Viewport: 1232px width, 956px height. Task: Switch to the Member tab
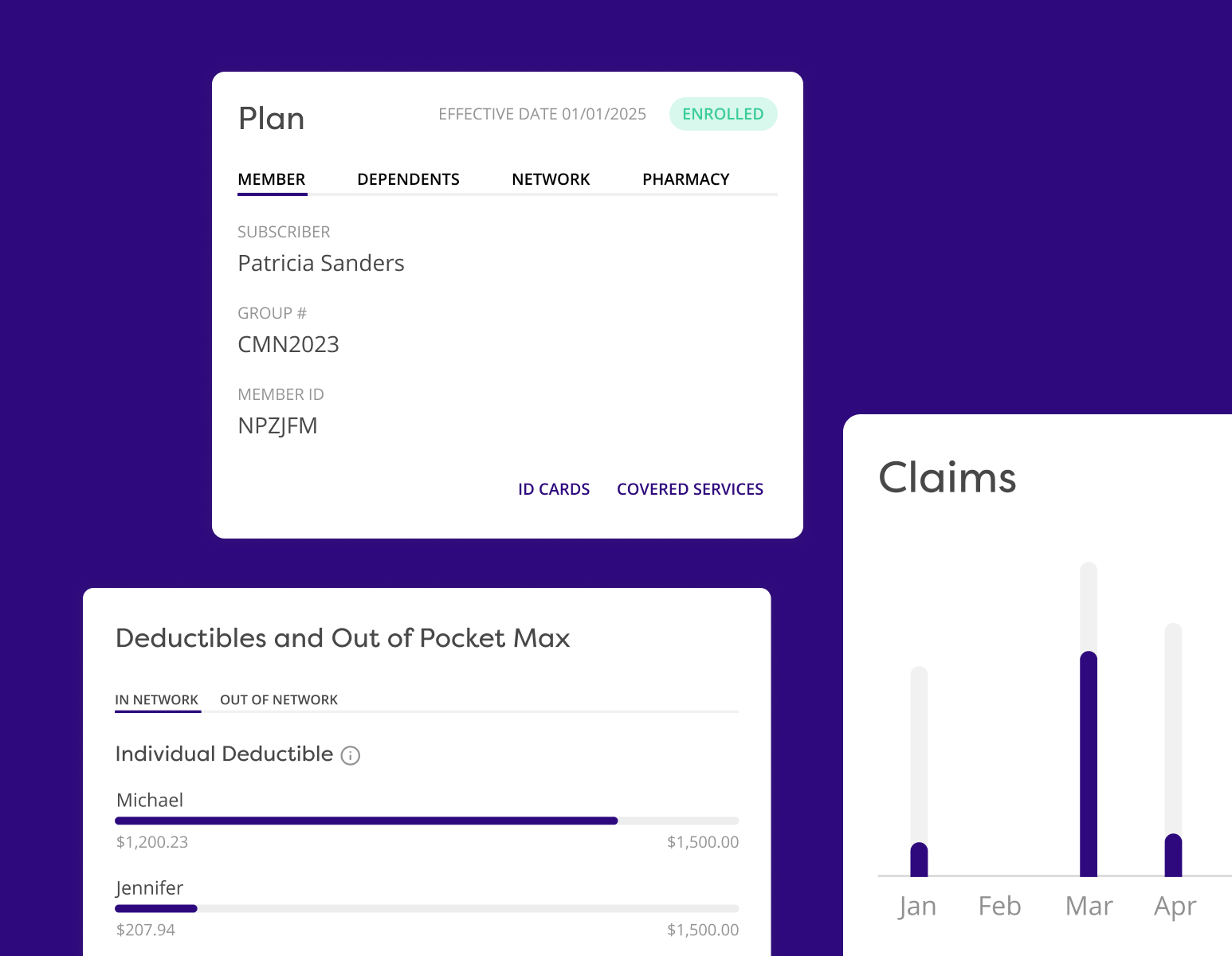click(272, 179)
